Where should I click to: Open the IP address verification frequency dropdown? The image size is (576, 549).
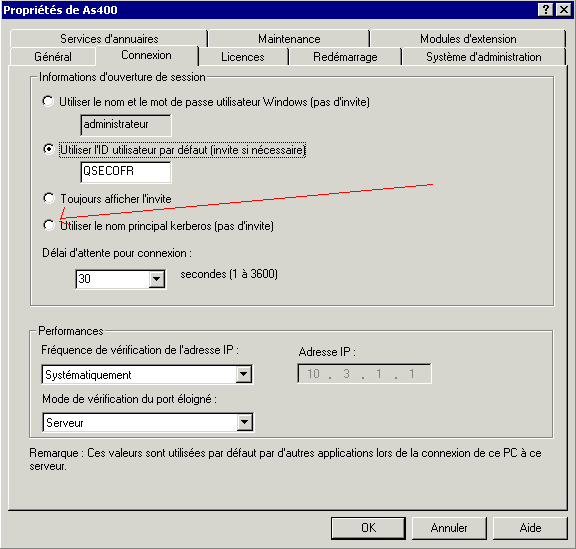pyautogui.click(x=244, y=374)
